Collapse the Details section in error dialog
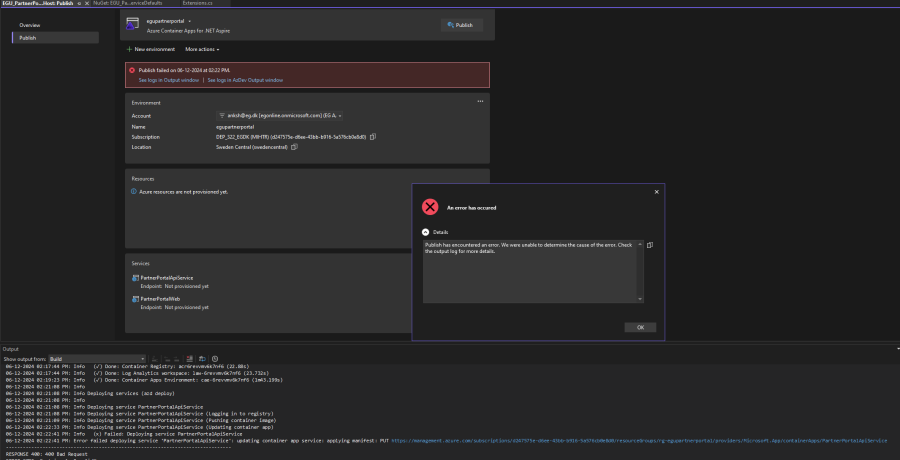Viewport: 900px width, 460px height. pos(425,232)
